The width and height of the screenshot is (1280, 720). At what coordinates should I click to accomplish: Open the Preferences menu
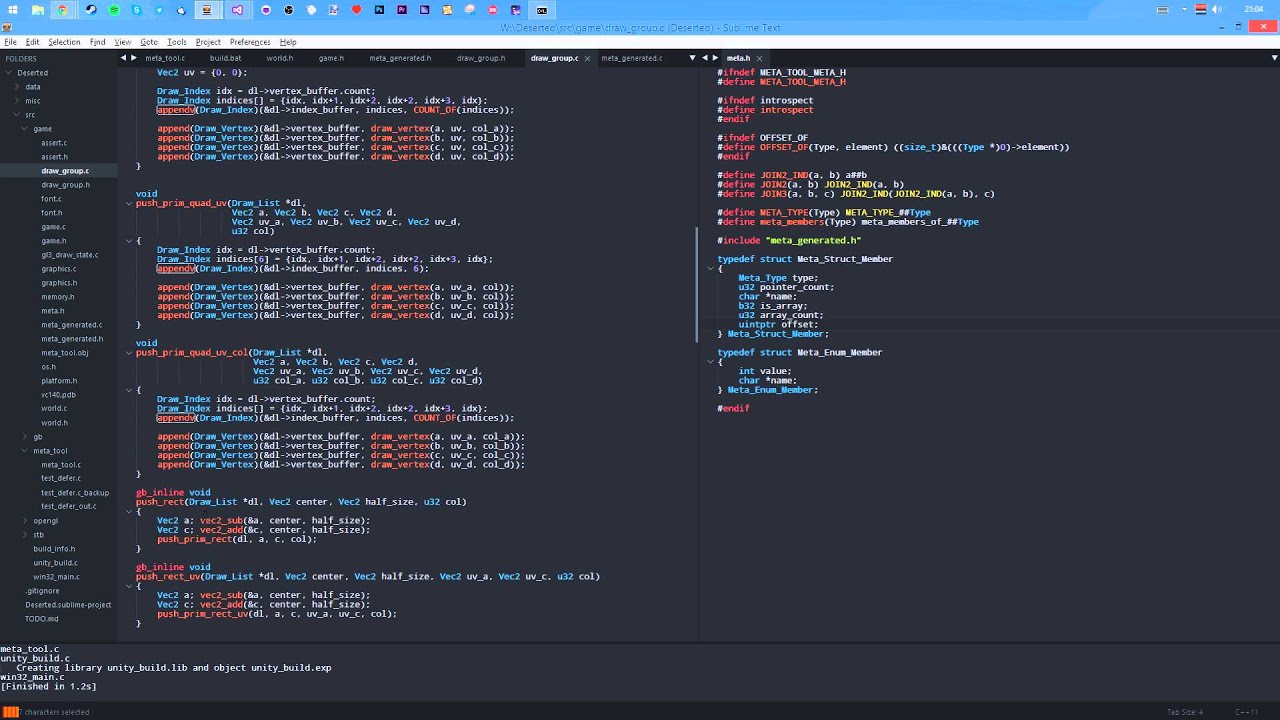[x=249, y=42]
